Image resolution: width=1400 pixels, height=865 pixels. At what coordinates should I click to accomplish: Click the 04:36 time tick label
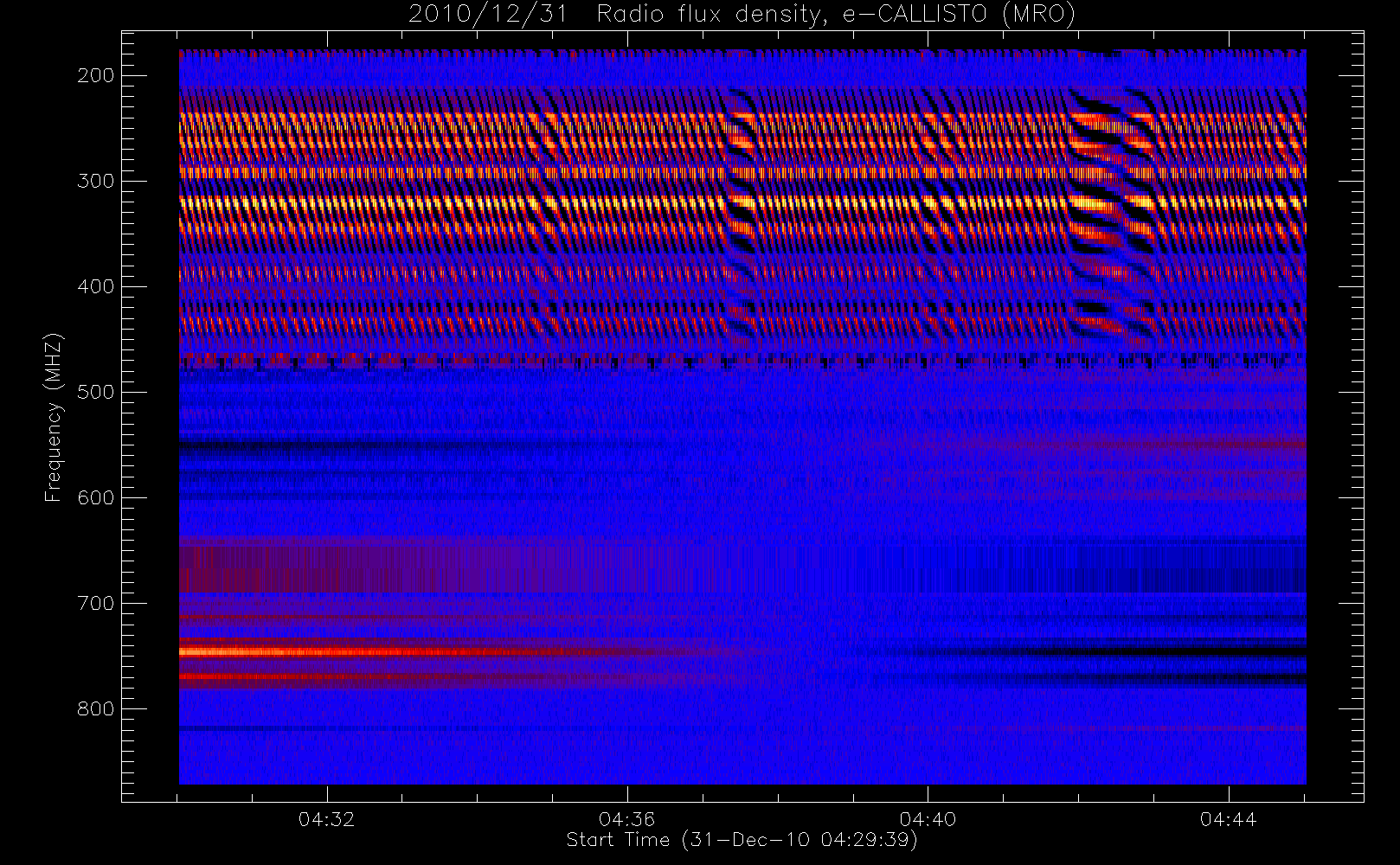(x=626, y=819)
